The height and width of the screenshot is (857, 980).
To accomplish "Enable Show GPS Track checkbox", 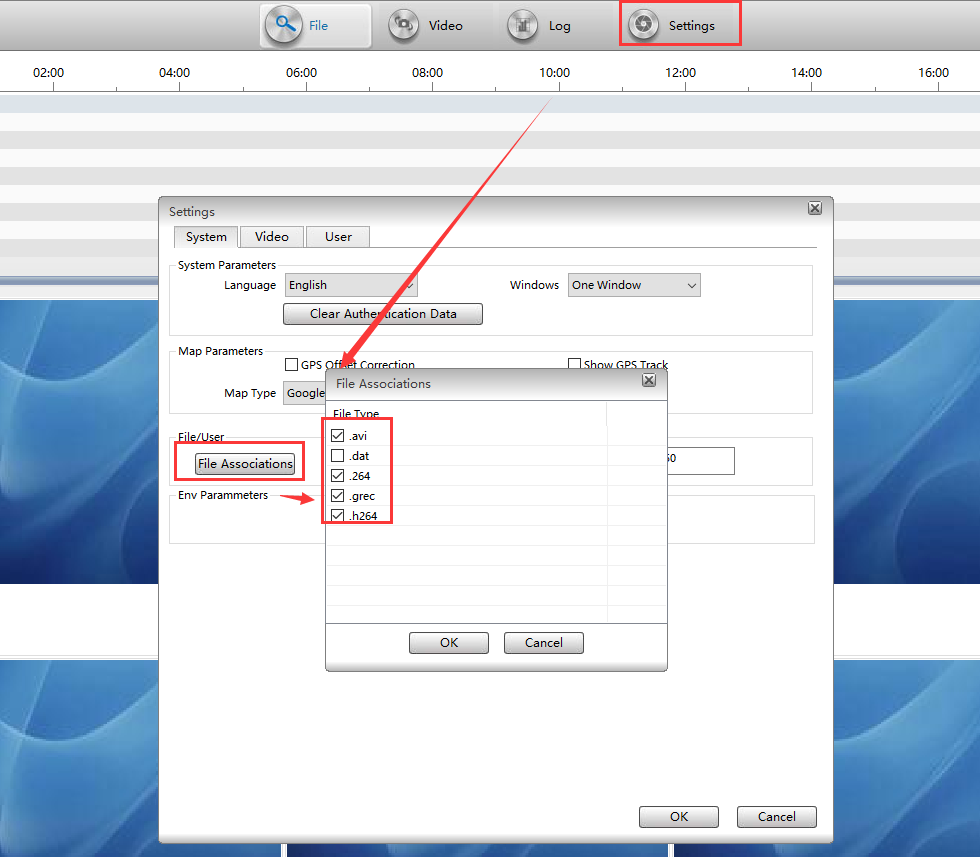I will click(x=574, y=363).
